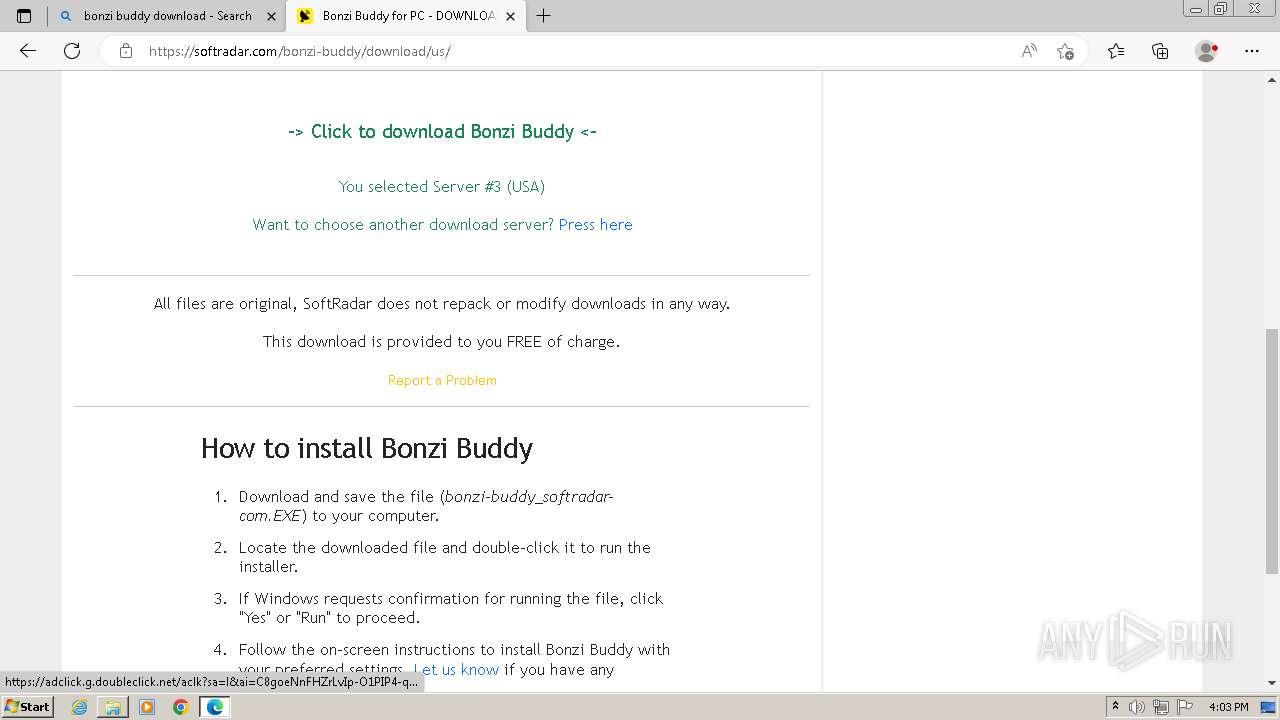Close the bonzi buddy download Search tab
Viewport: 1280px width, 720px height.
[x=271, y=16]
